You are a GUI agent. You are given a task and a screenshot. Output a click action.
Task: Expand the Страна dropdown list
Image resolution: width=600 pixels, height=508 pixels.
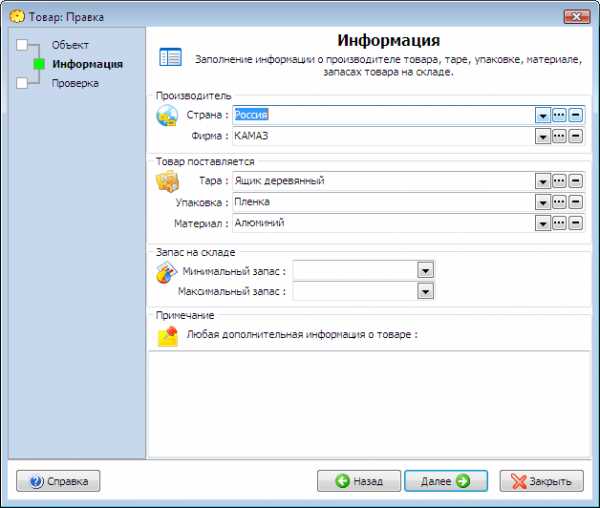tap(543, 115)
